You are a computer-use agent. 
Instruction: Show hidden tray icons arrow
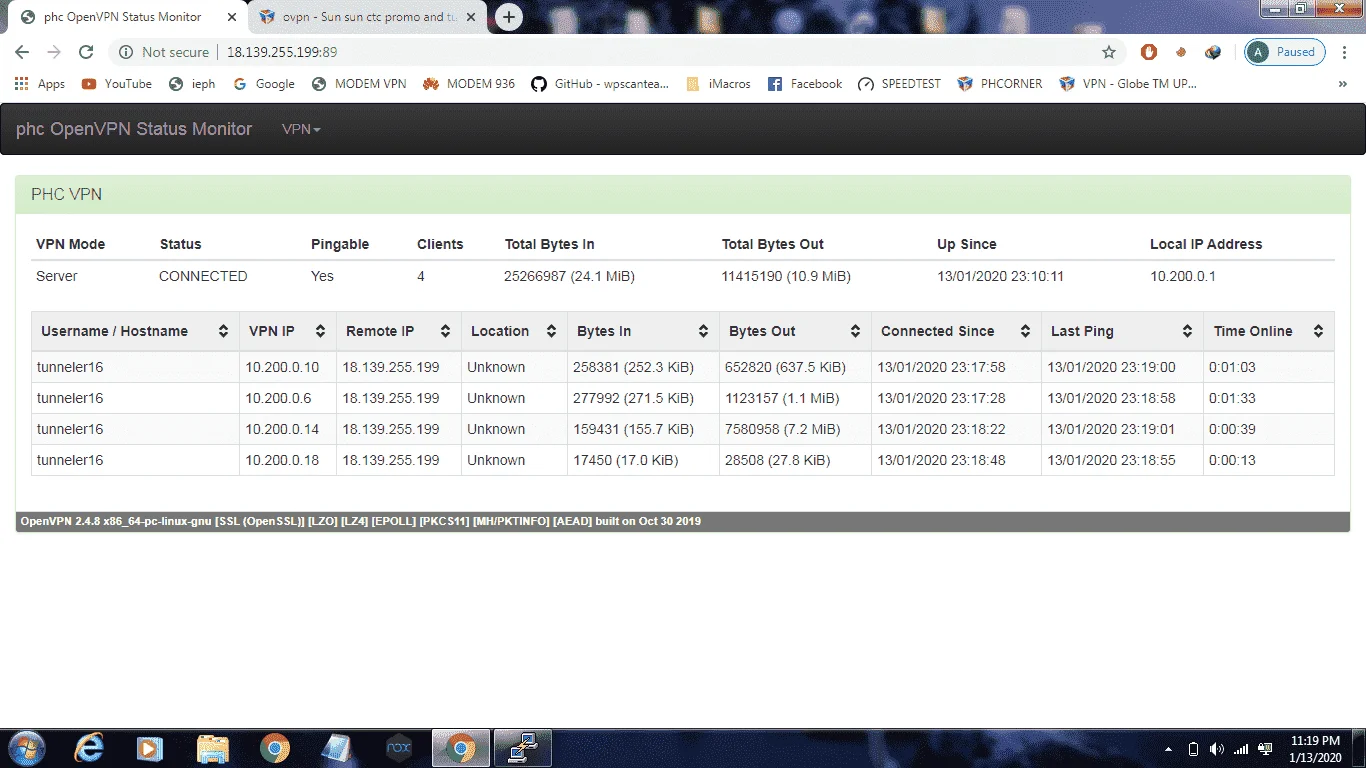[1169, 749]
